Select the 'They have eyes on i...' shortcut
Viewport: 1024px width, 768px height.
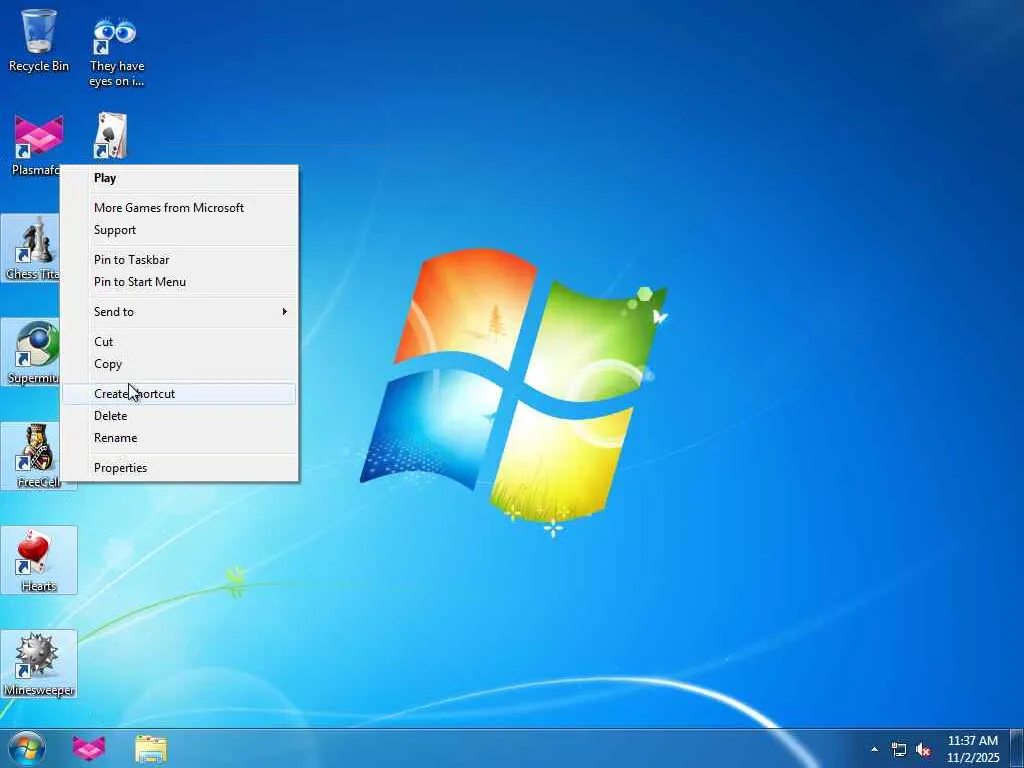(116, 52)
